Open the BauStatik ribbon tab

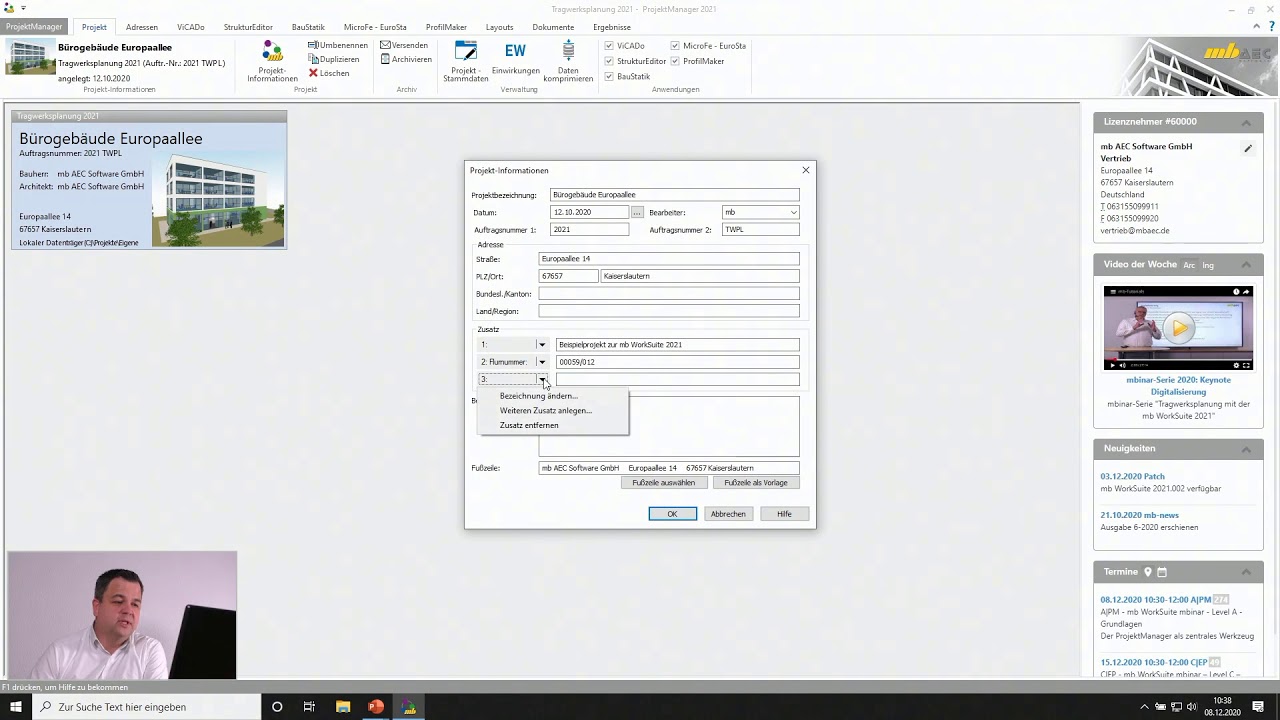coord(308,27)
